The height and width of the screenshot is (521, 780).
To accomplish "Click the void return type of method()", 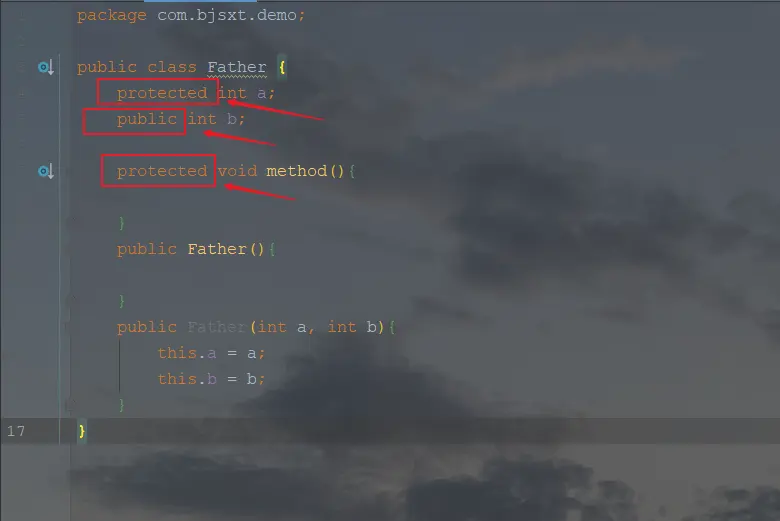I will 237,171.
